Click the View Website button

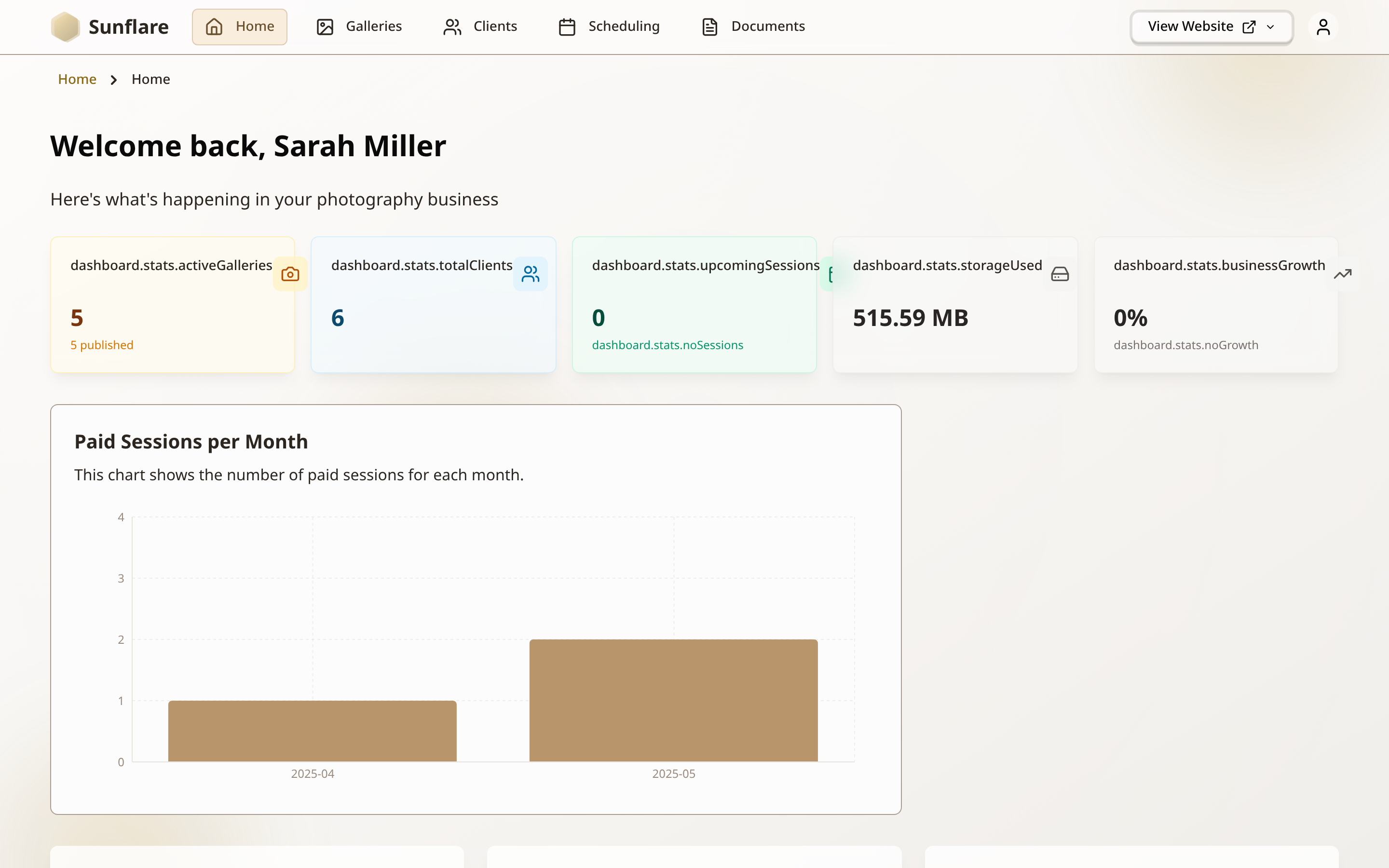(1189, 27)
